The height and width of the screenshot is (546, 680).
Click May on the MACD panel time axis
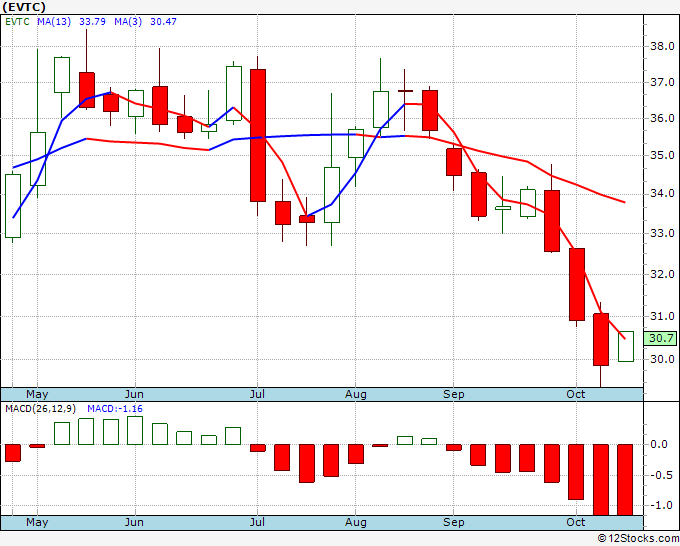pyautogui.click(x=37, y=522)
